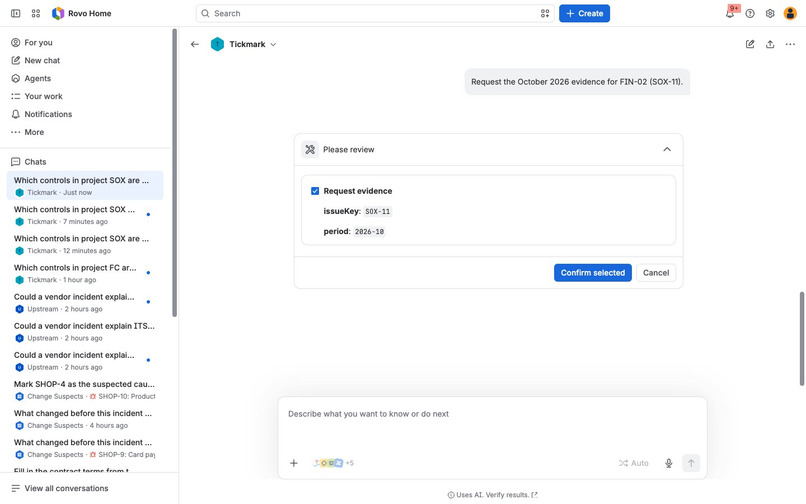806x504 pixels.
Task: Send the message with the up arrow
Action: [x=691, y=463]
